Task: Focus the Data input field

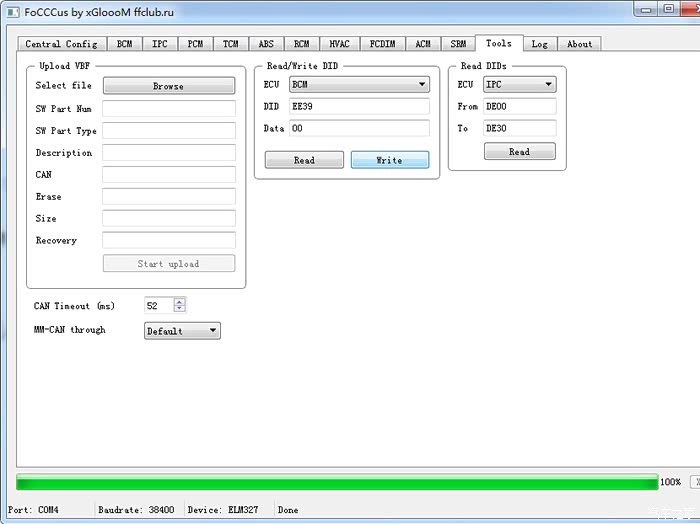Action: click(359, 128)
